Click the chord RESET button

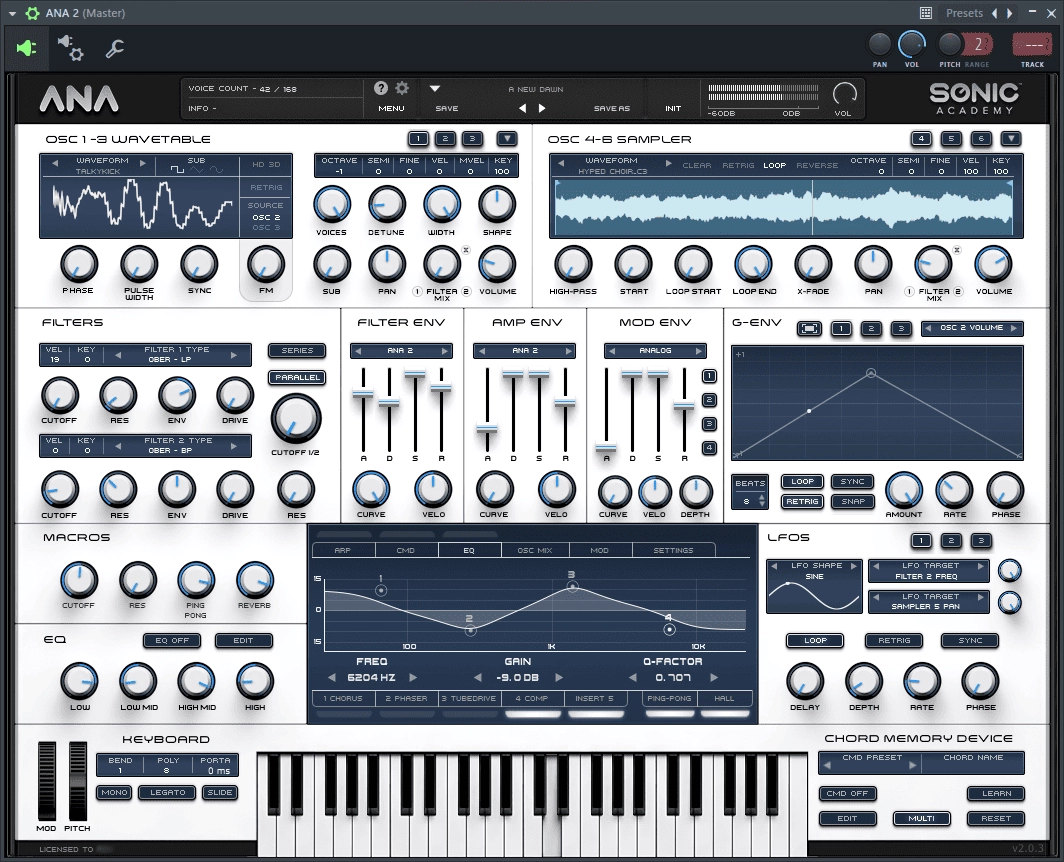(996, 819)
